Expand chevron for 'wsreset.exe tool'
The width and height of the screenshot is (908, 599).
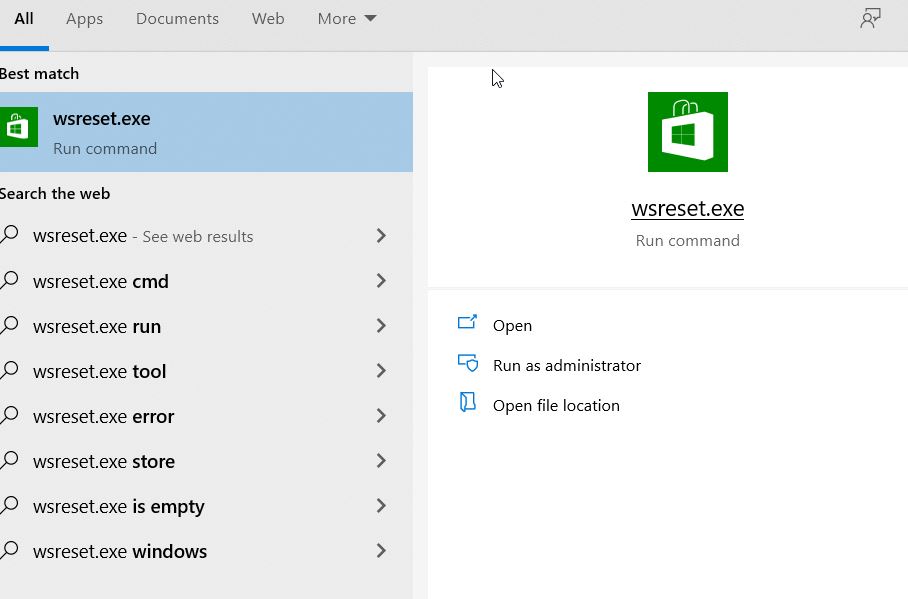point(381,371)
